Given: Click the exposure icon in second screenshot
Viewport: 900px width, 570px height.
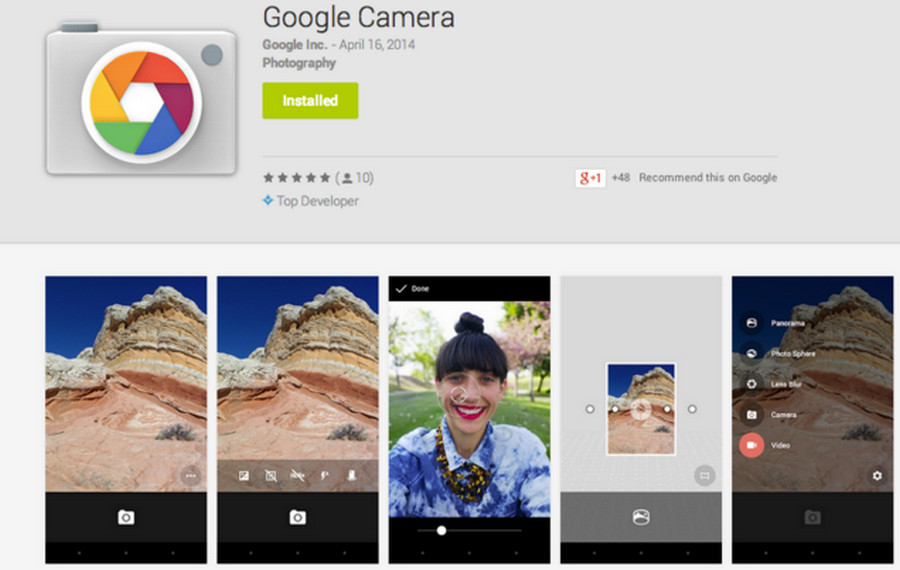Looking at the screenshot, I should [x=244, y=476].
